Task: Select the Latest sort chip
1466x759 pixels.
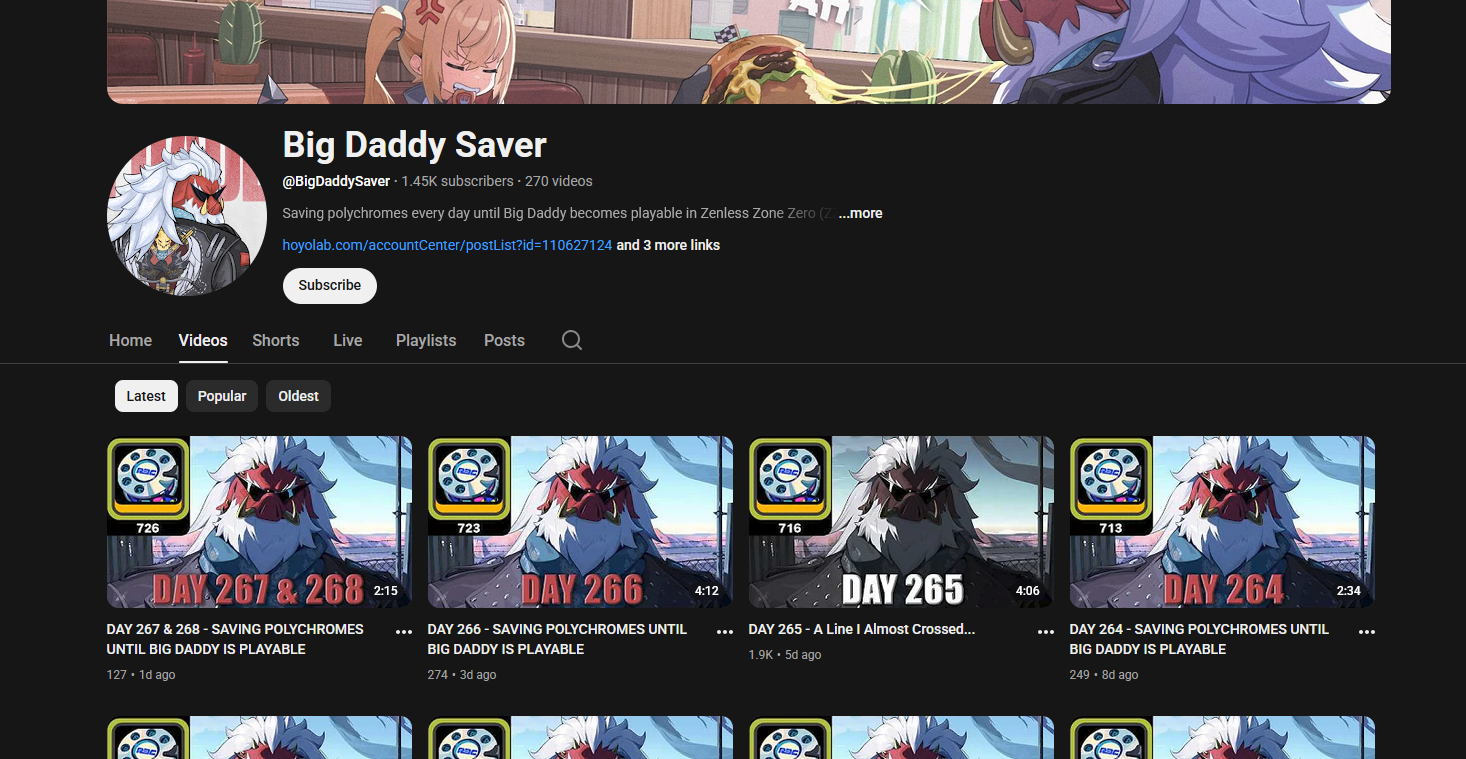Action: click(x=146, y=396)
